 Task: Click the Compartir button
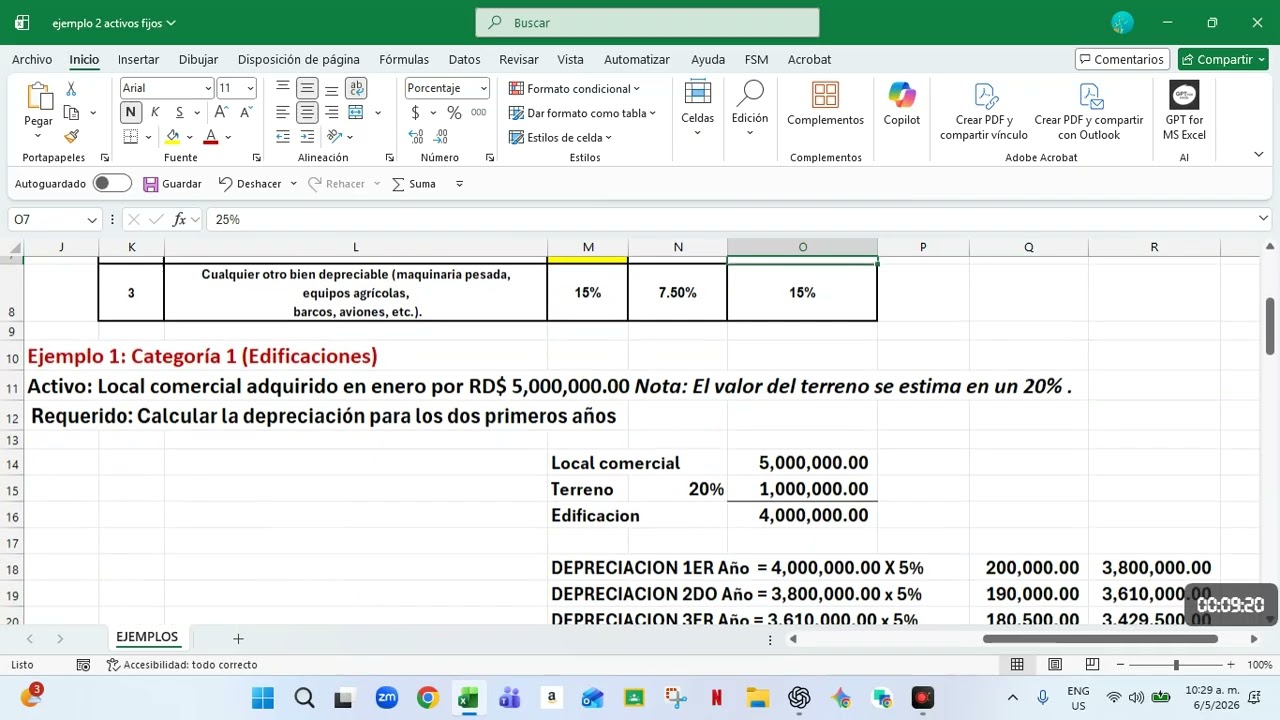1223,59
